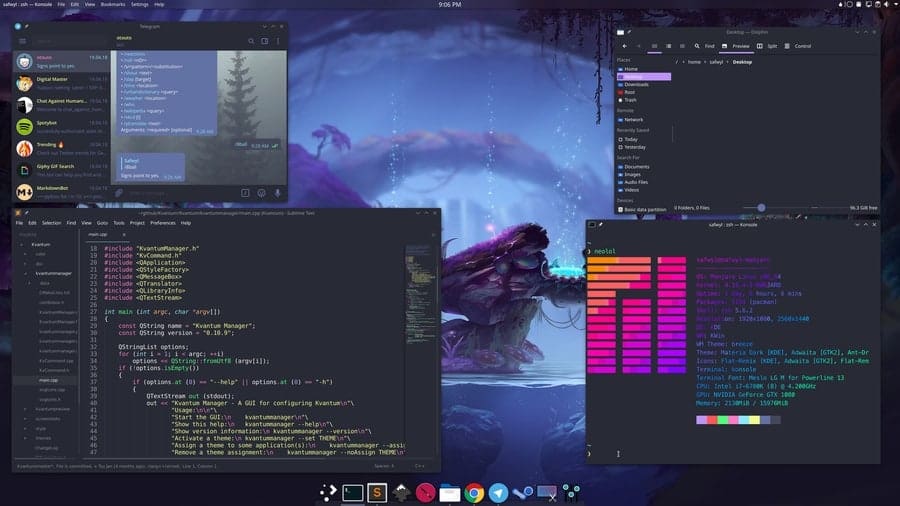Viewport: 900px width, 506px height.
Task: Open the emoji picker in Telegram
Action: 261,193
